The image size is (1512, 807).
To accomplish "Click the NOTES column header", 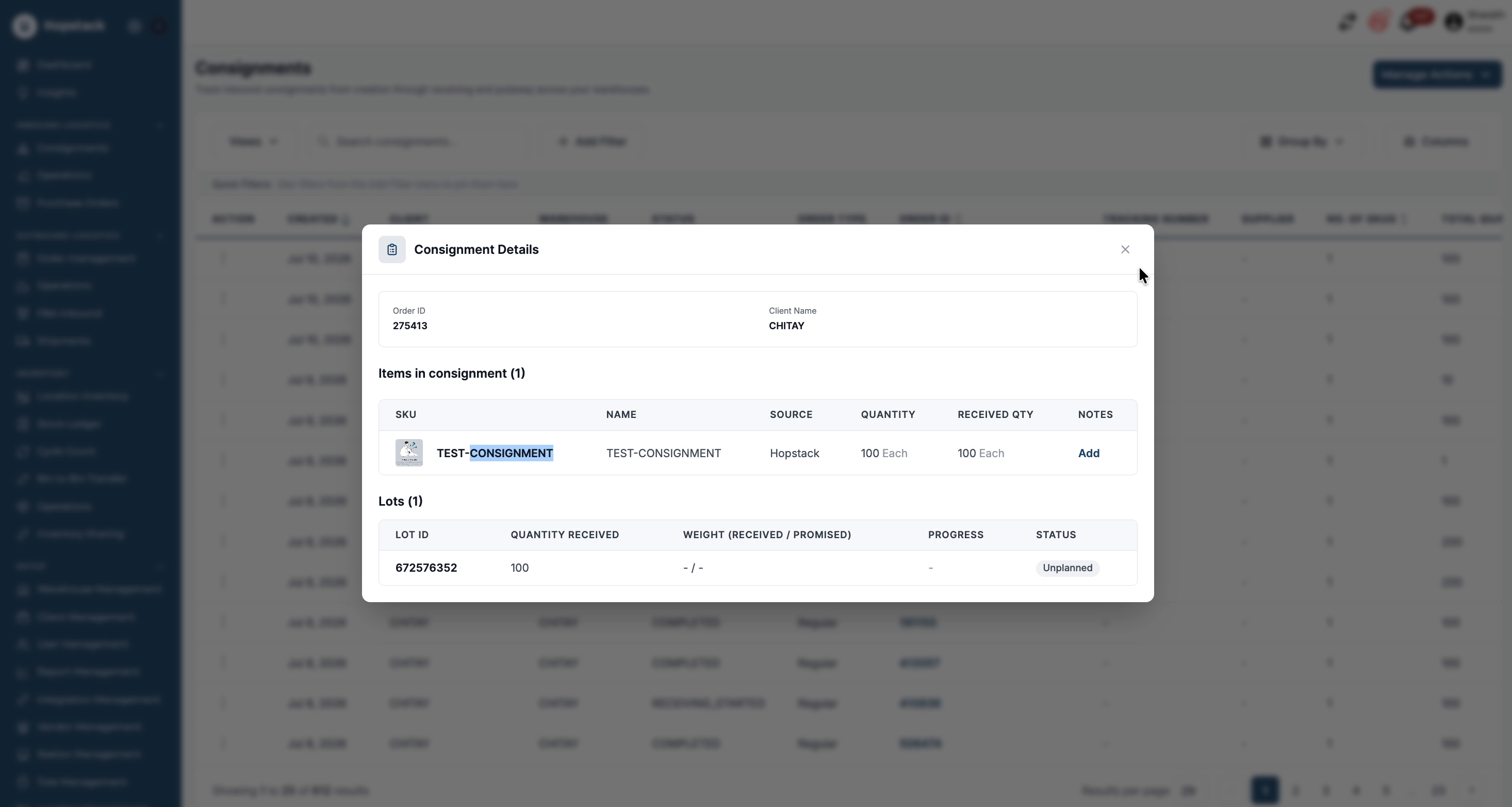I will 1095,415.
